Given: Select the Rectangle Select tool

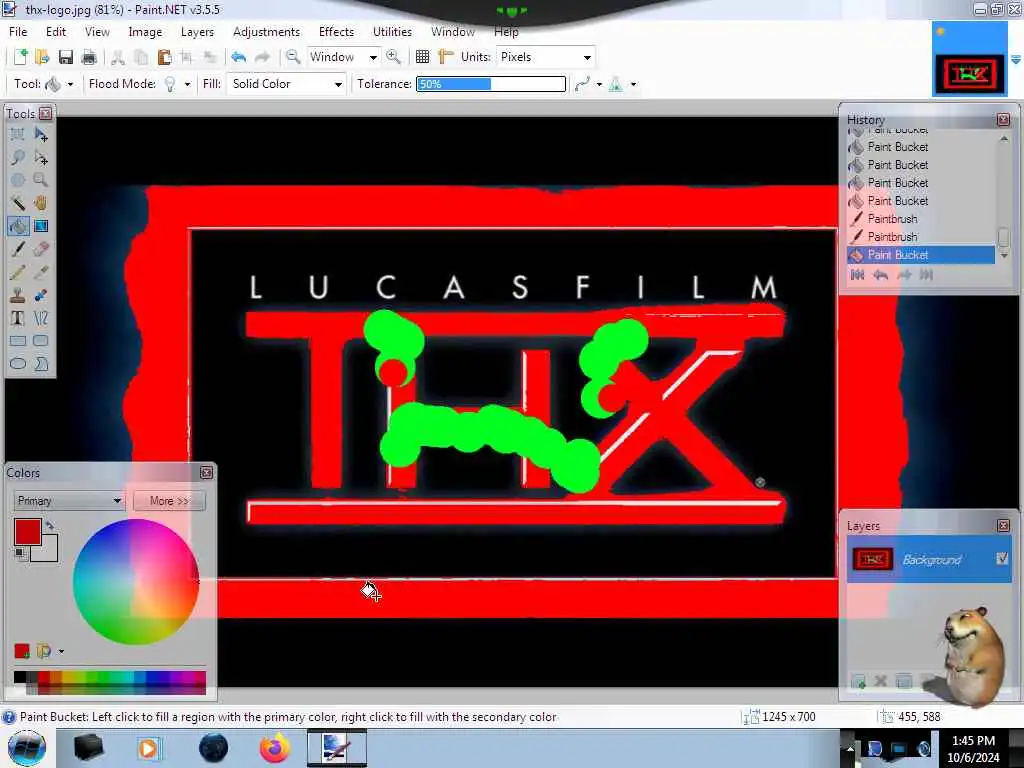Looking at the screenshot, I should (18, 135).
